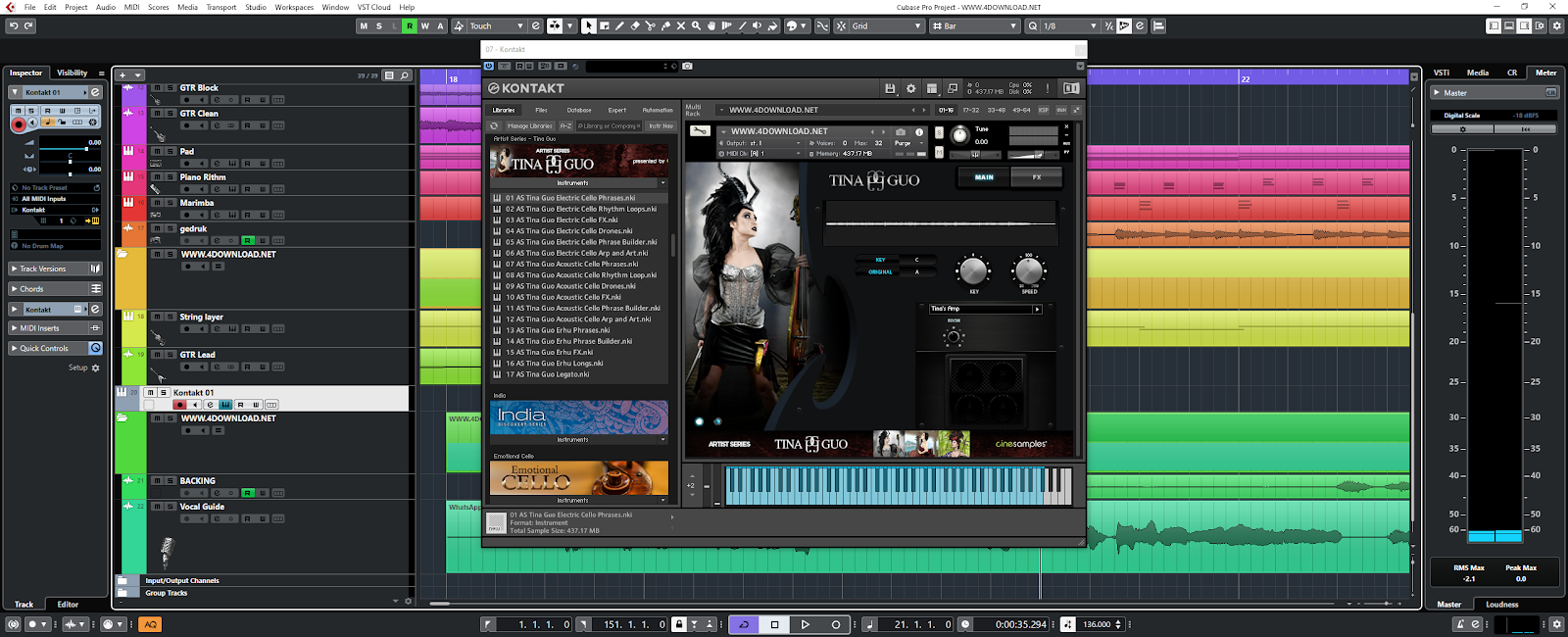Toggle record enable on Kontakt 01 track

click(x=179, y=405)
